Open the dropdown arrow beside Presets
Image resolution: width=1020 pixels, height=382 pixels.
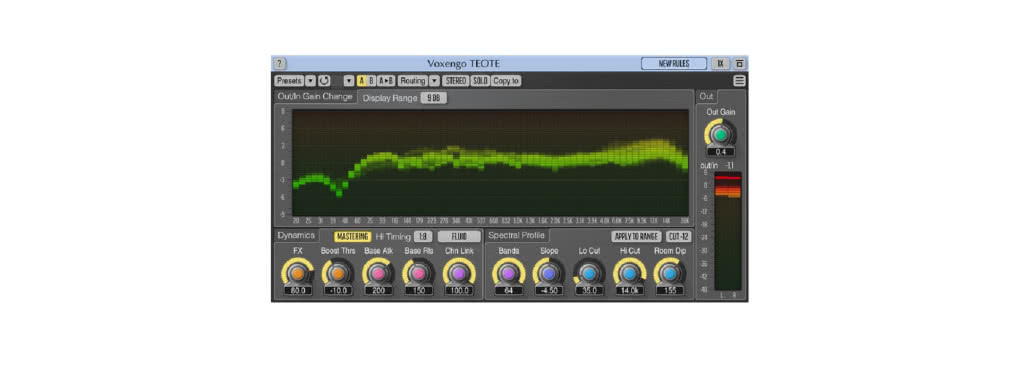tap(310, 81)
